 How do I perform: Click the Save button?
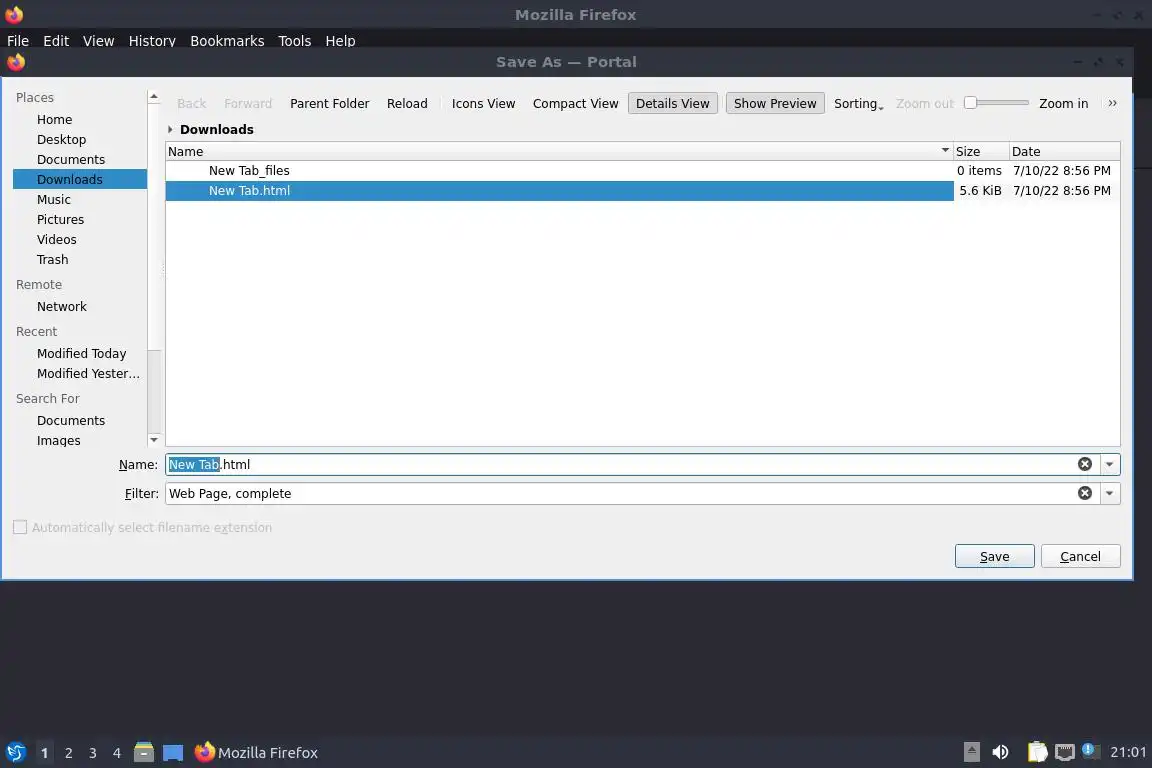click(x=994, y=556)
